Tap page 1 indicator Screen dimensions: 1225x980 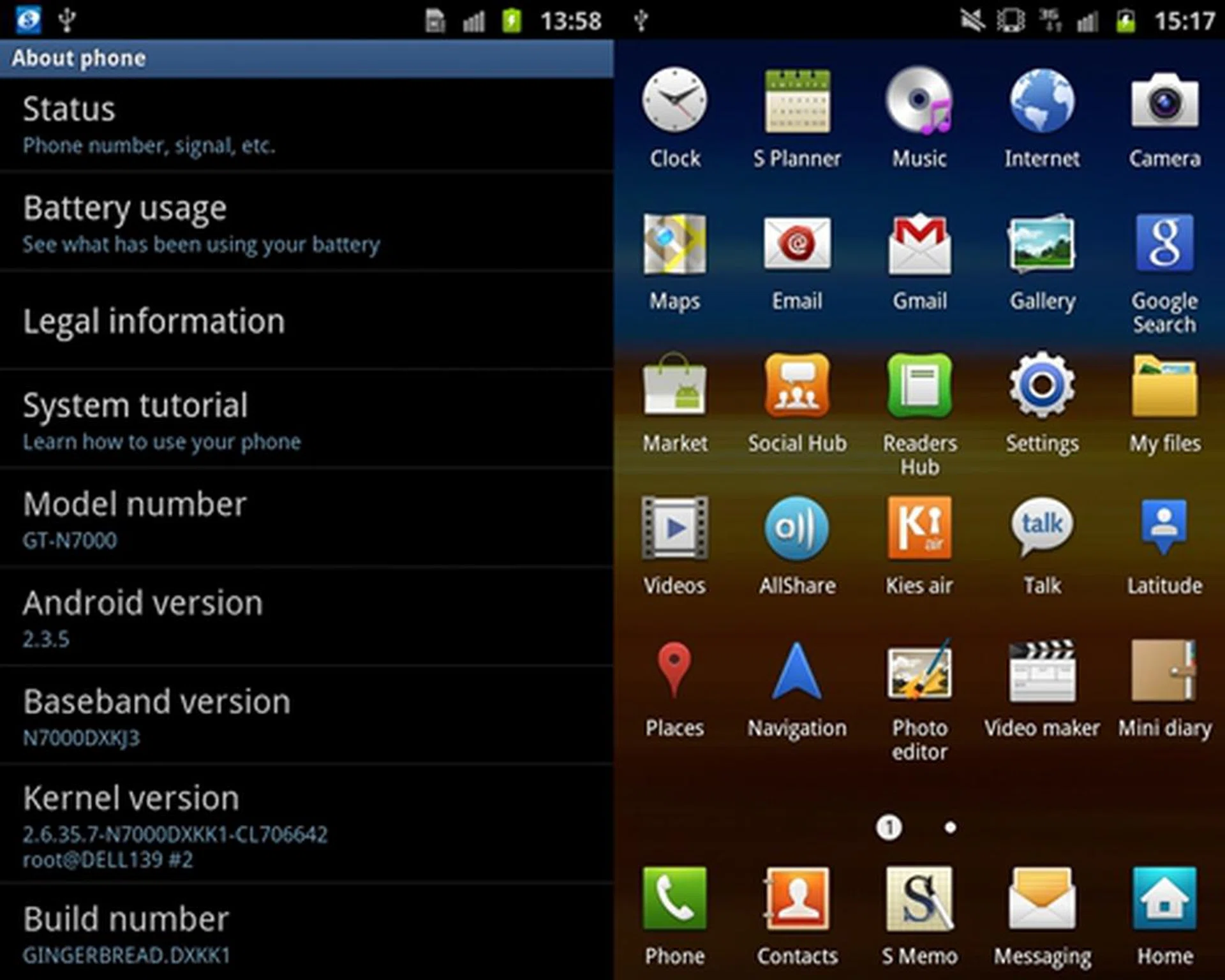(889, 828)
